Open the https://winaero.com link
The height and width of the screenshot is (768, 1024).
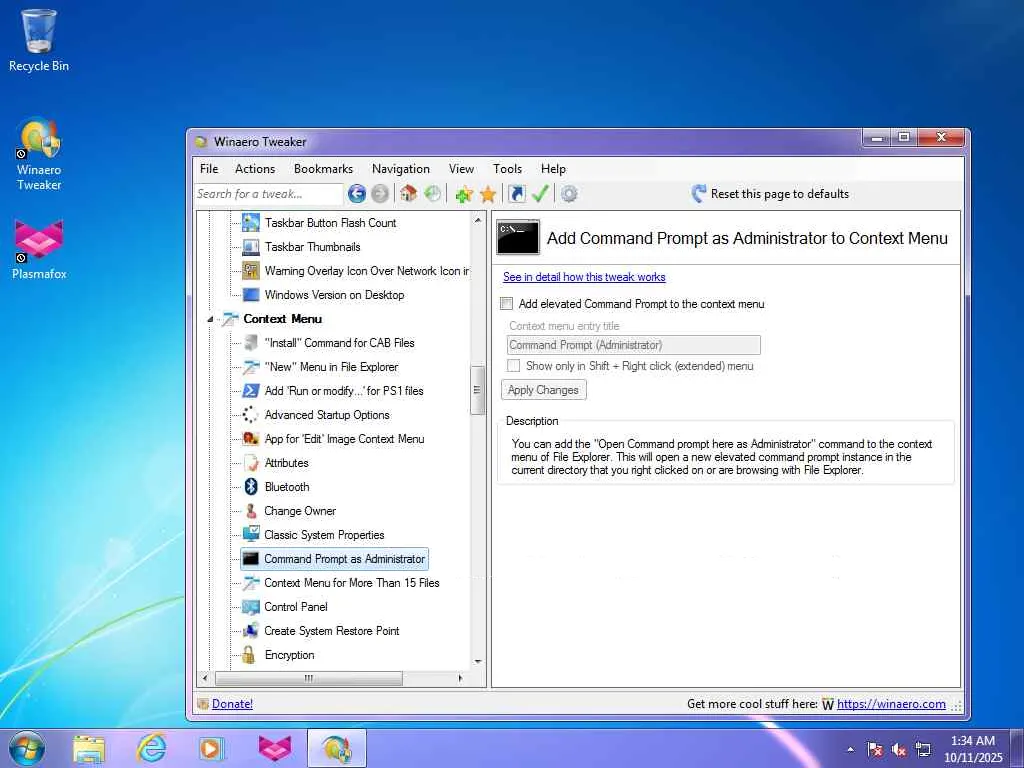[x=891, y=703]
